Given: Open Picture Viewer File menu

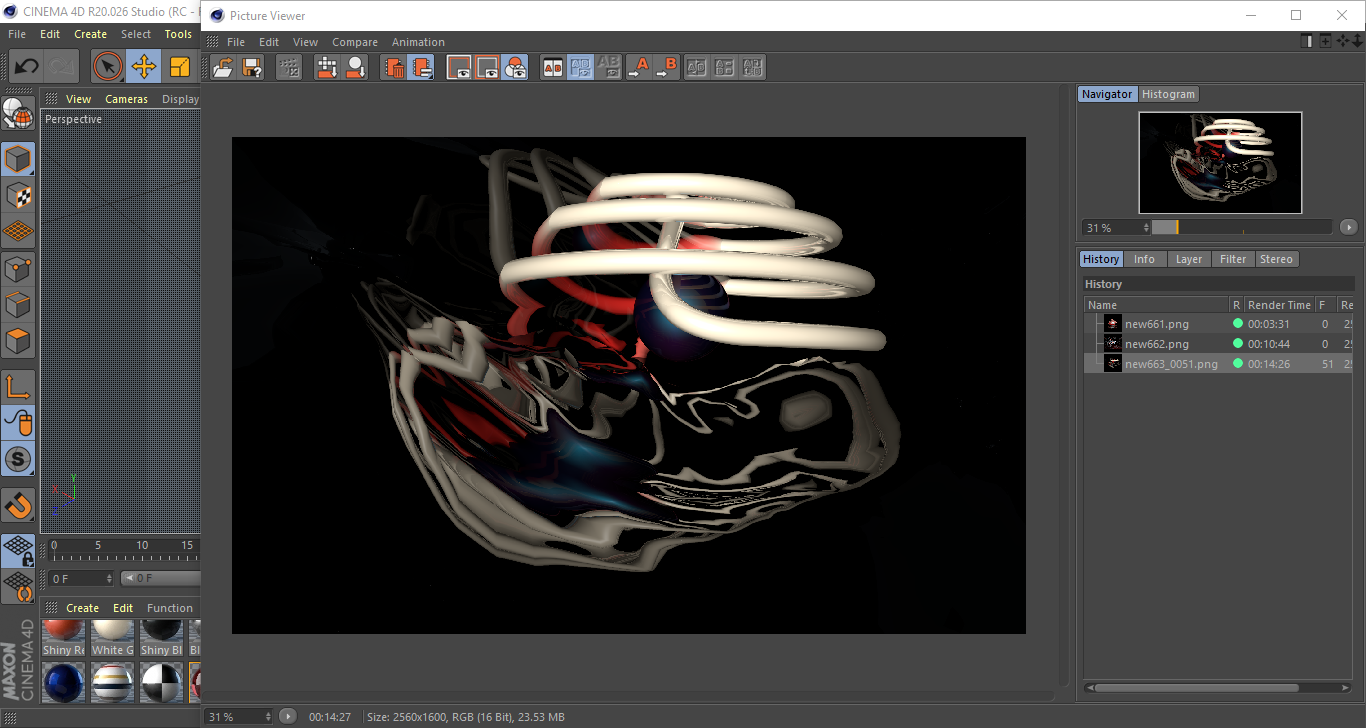Looking at the screenshot, I should tap(236, 42).
